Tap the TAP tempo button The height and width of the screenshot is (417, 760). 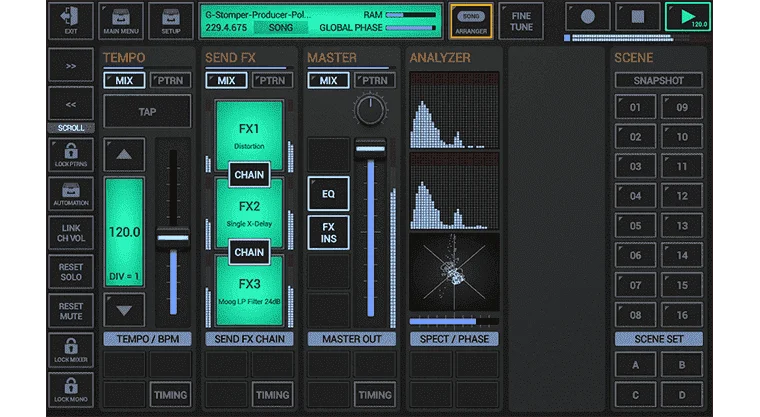pos(147,112)
